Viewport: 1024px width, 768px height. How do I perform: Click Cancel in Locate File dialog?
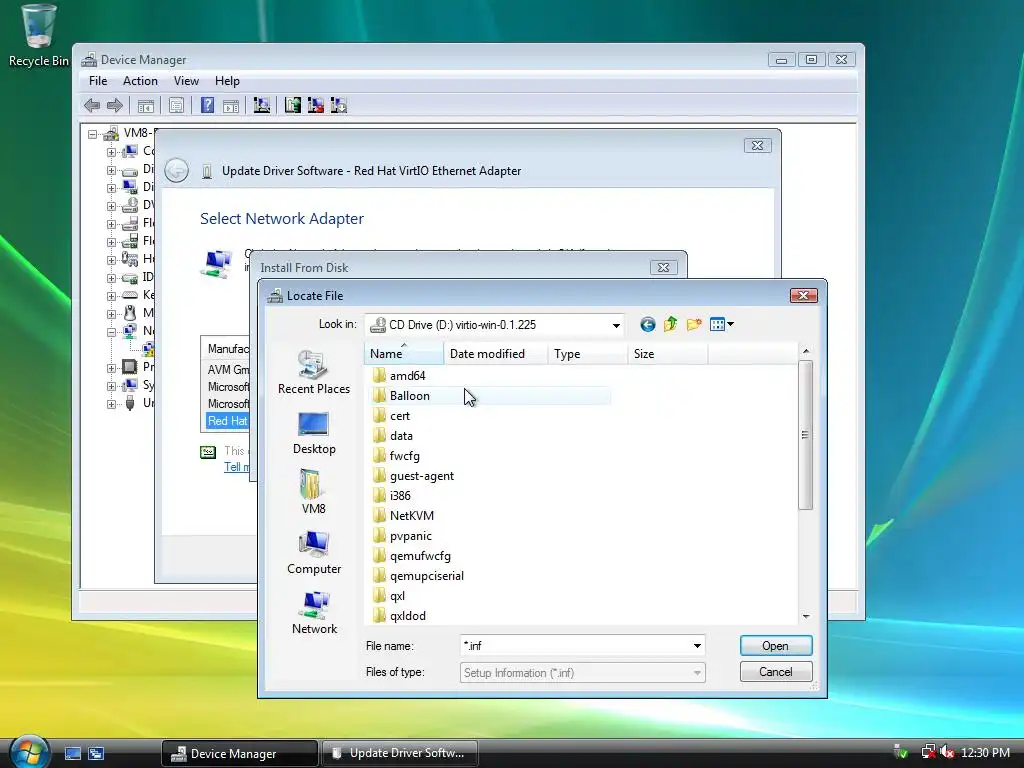pos(776,672)
